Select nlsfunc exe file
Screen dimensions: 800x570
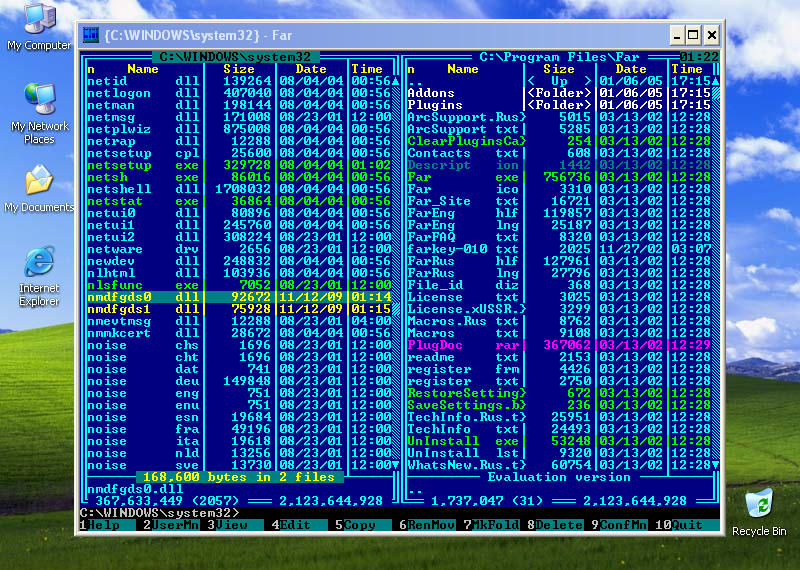239,285
